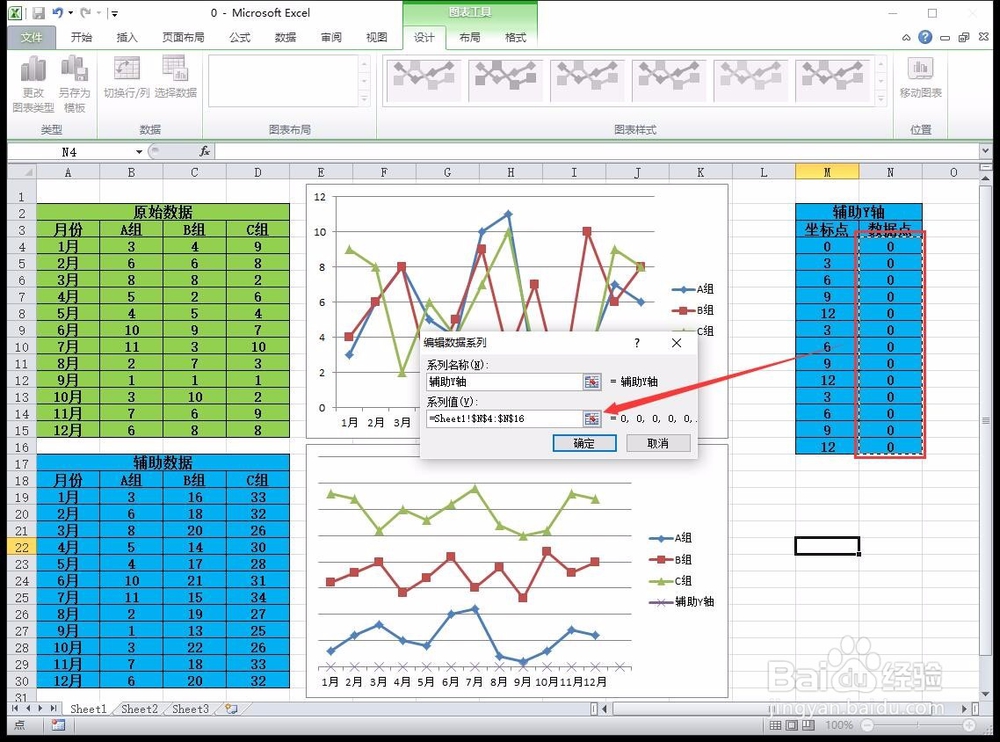
Task: Open the 视图 ribbon tab
Action: pyautogui.click(x=376, y=38)
